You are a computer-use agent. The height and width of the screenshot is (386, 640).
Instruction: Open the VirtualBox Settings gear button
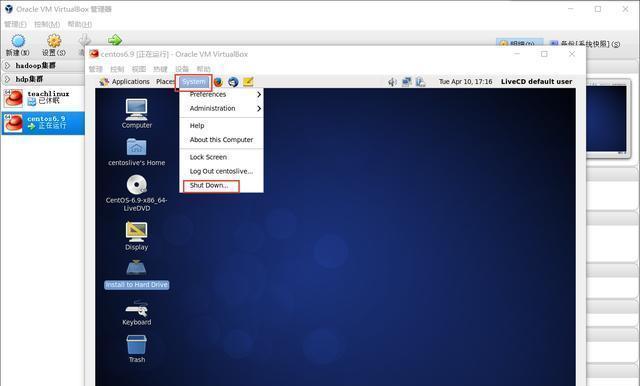coord(54,45)
